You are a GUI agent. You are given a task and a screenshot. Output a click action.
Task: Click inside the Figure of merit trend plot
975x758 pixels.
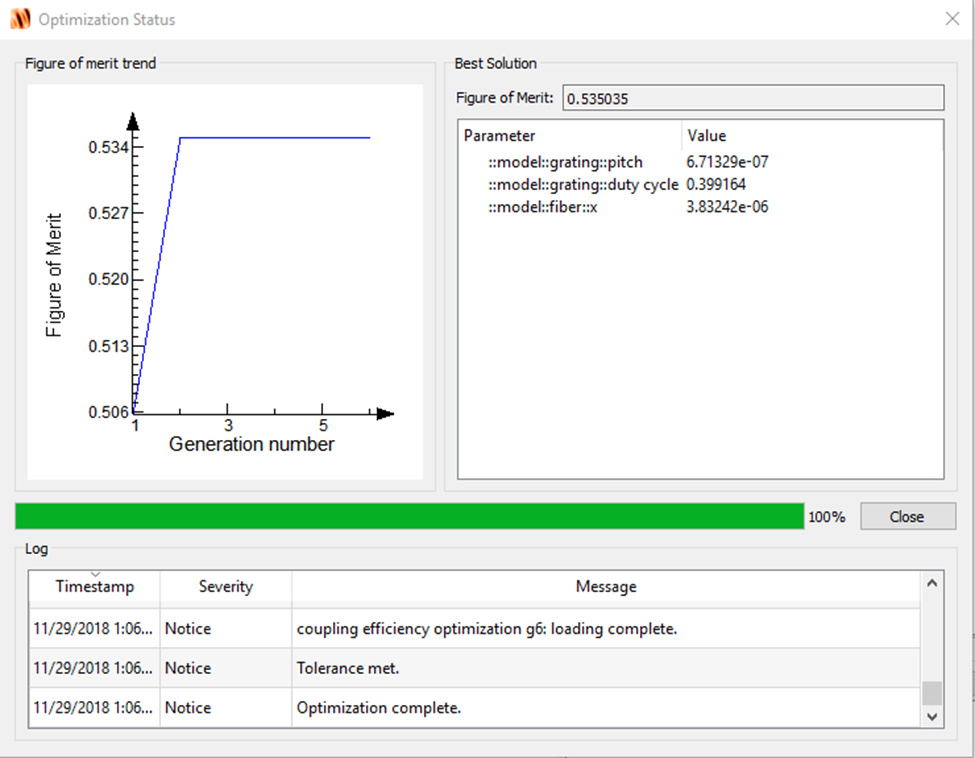click(250, 270)
